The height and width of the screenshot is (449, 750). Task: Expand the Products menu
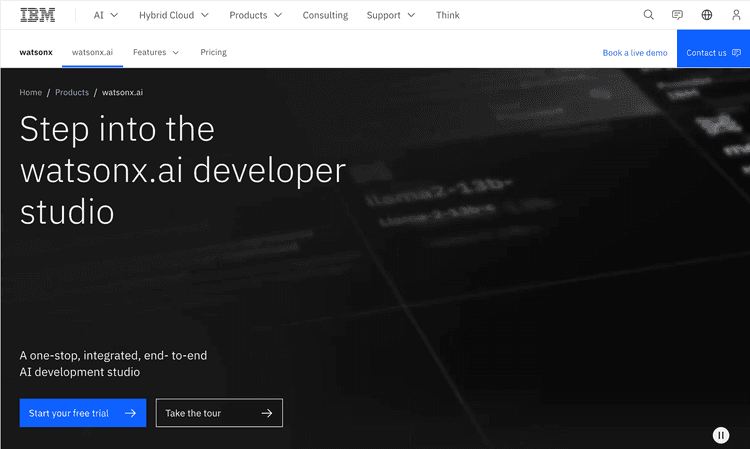click(x=255, y=15)
